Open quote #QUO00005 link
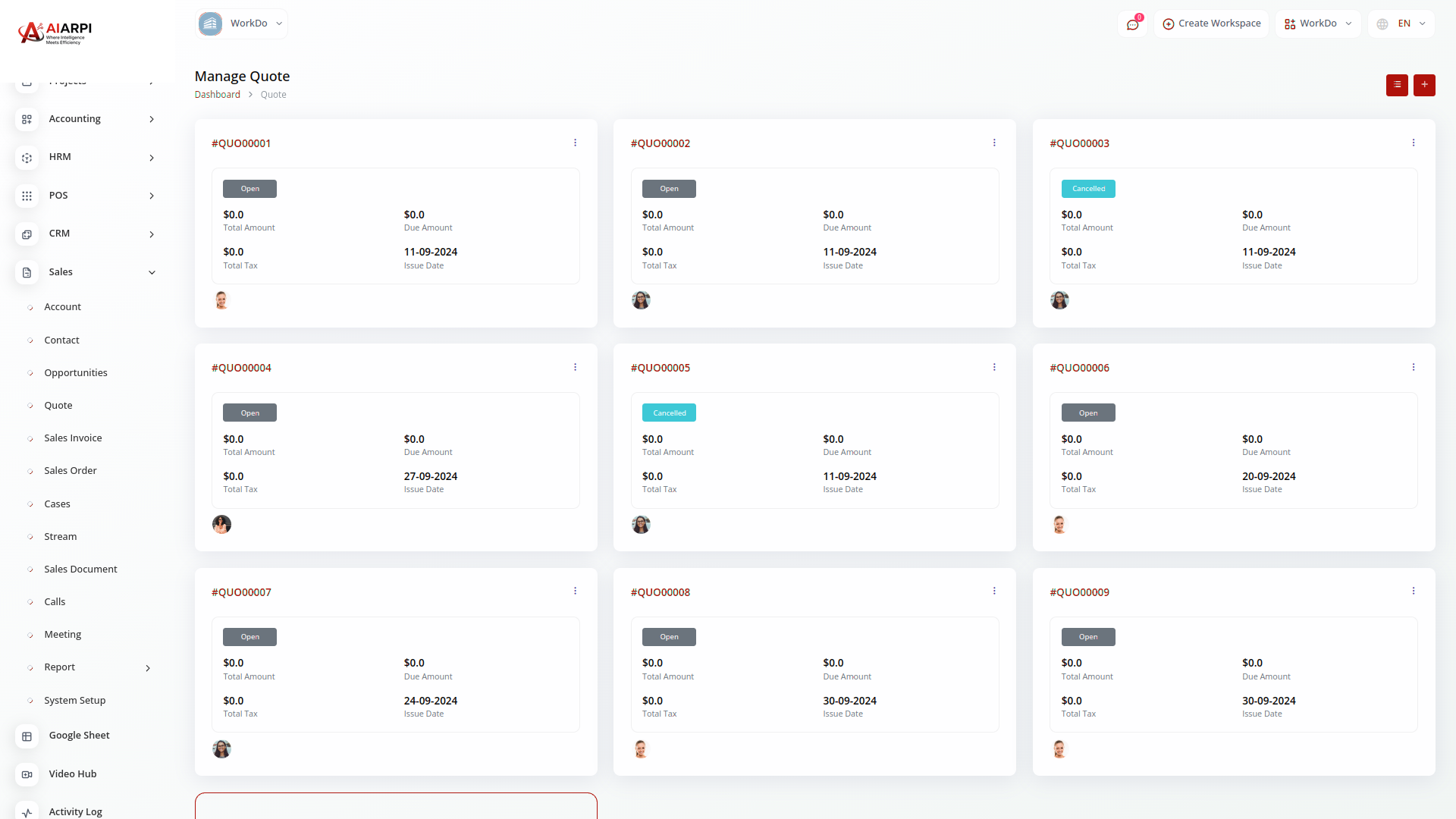1456x819 pixels. pos(661,368)
